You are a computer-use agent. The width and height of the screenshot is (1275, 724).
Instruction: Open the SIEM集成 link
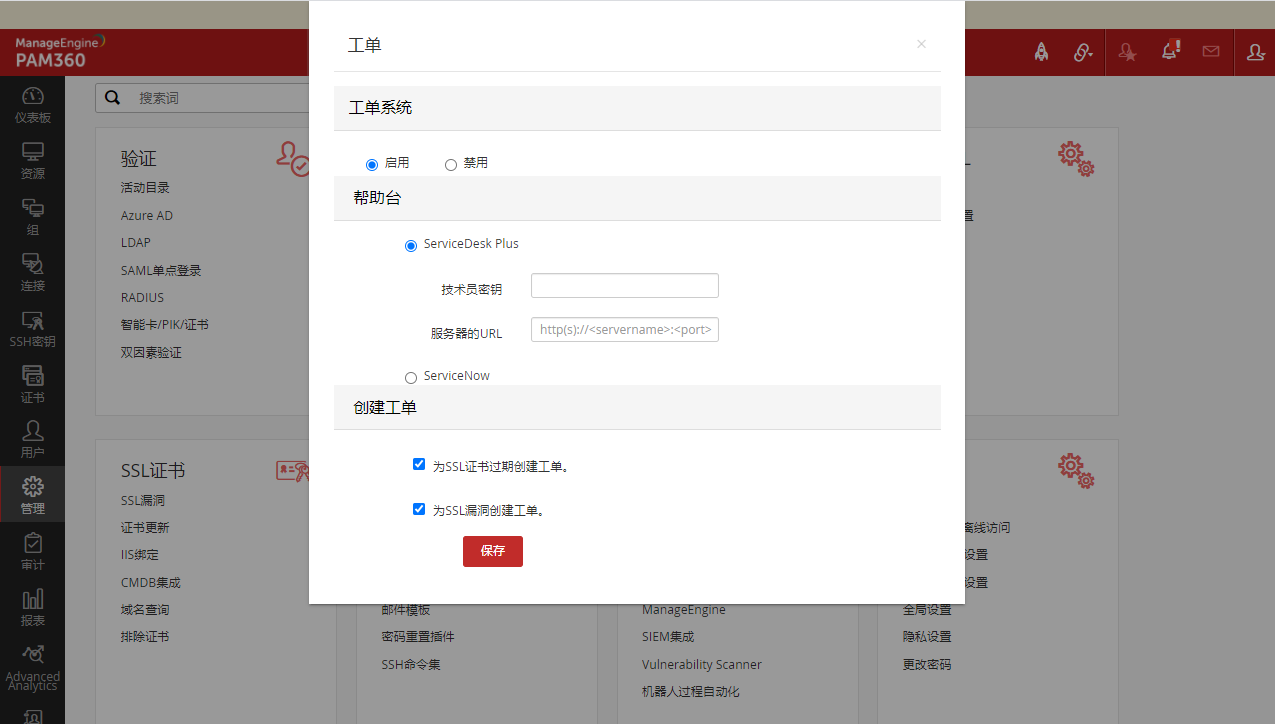click(668, 636)
